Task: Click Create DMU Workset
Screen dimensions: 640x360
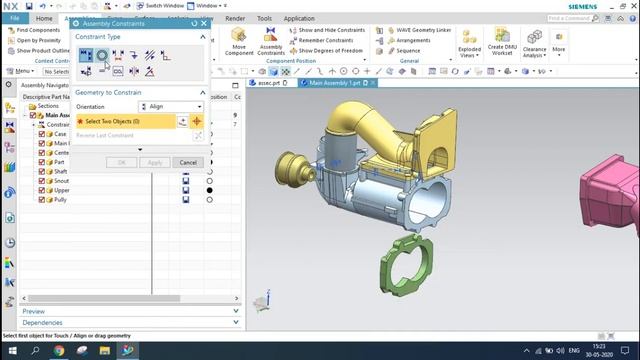Action: (502, 41)
